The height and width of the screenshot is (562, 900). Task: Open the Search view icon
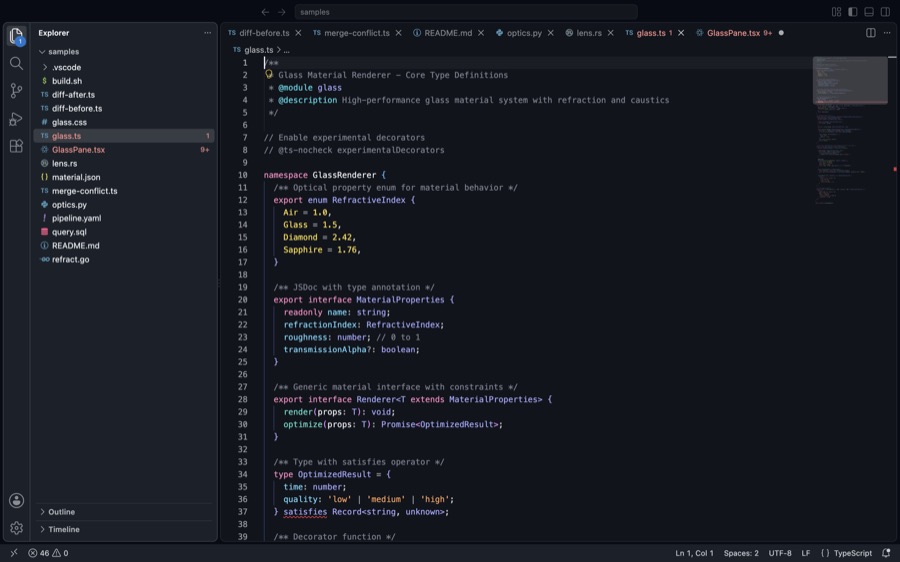16,63
